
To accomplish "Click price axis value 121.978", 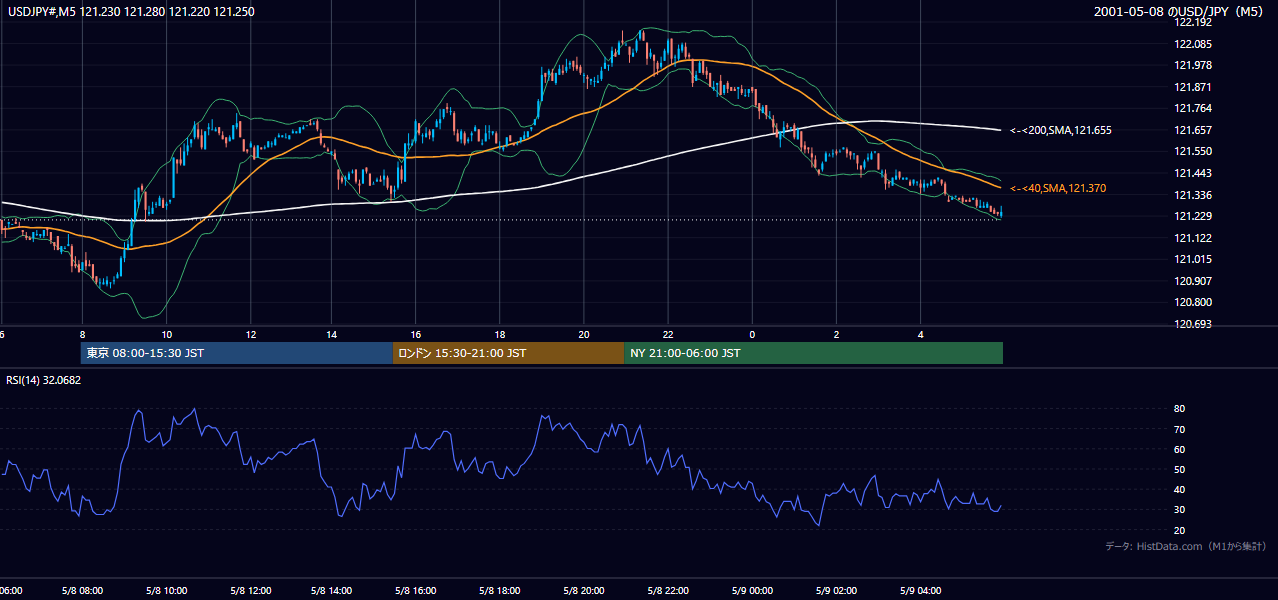I will [1195, 65].
